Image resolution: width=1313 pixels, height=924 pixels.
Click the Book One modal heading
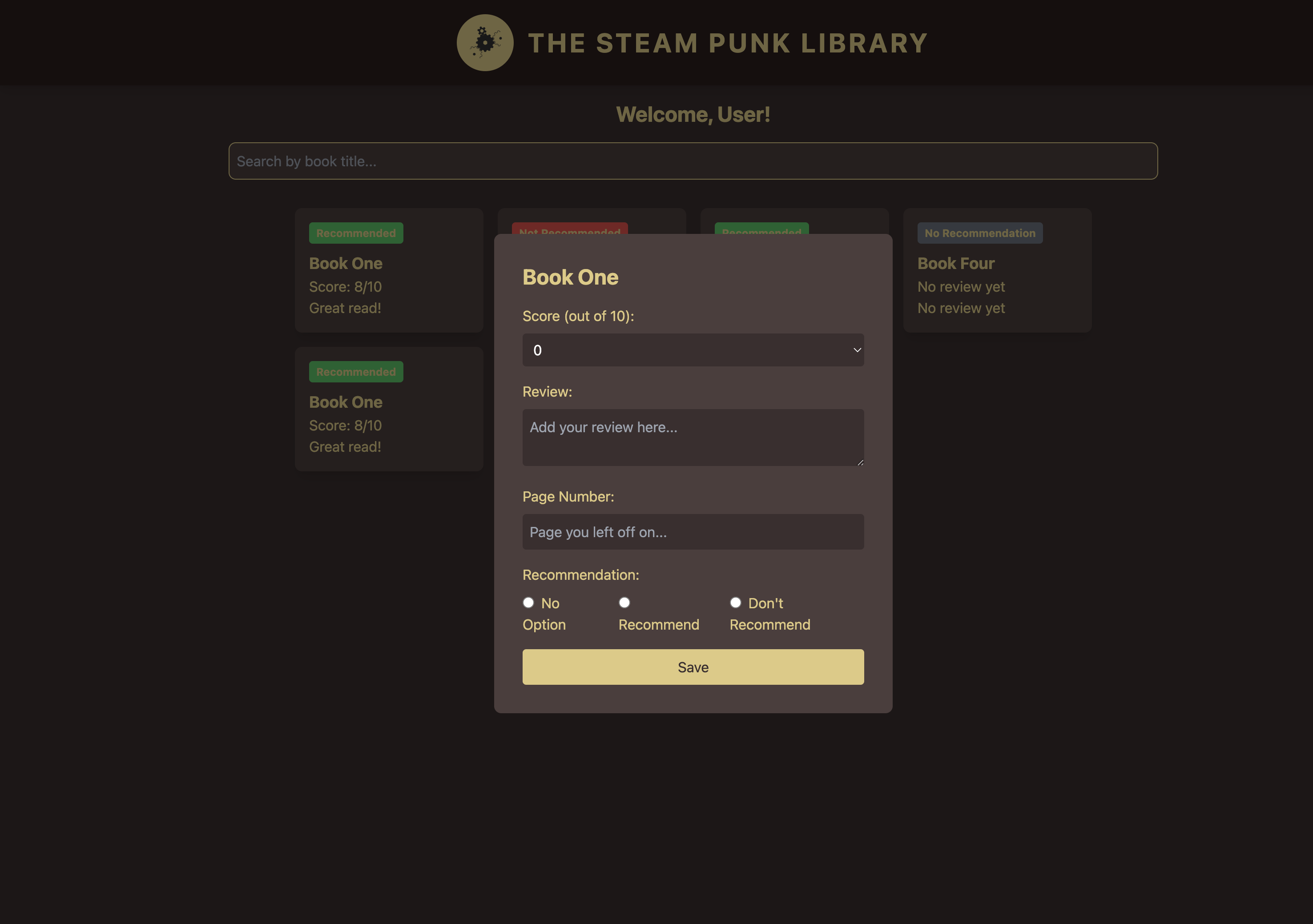coord(570,277)
